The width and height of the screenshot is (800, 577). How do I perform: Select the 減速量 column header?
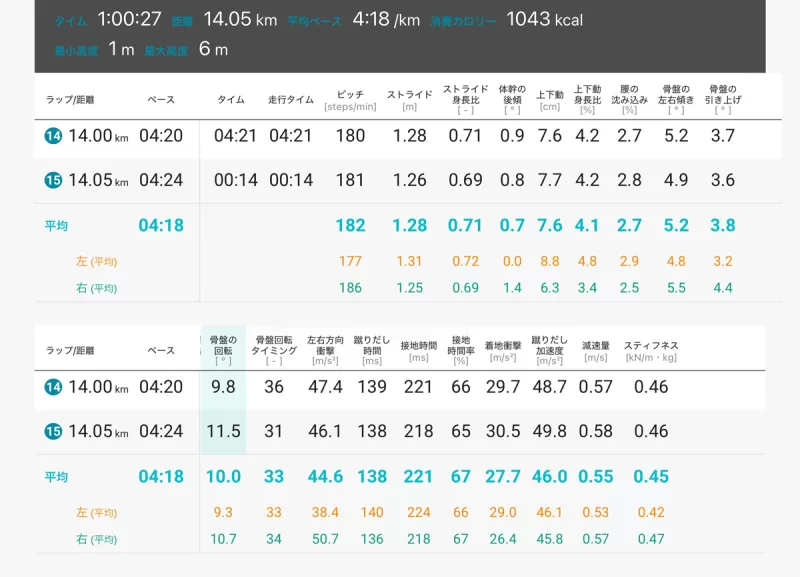pos(595,350)
